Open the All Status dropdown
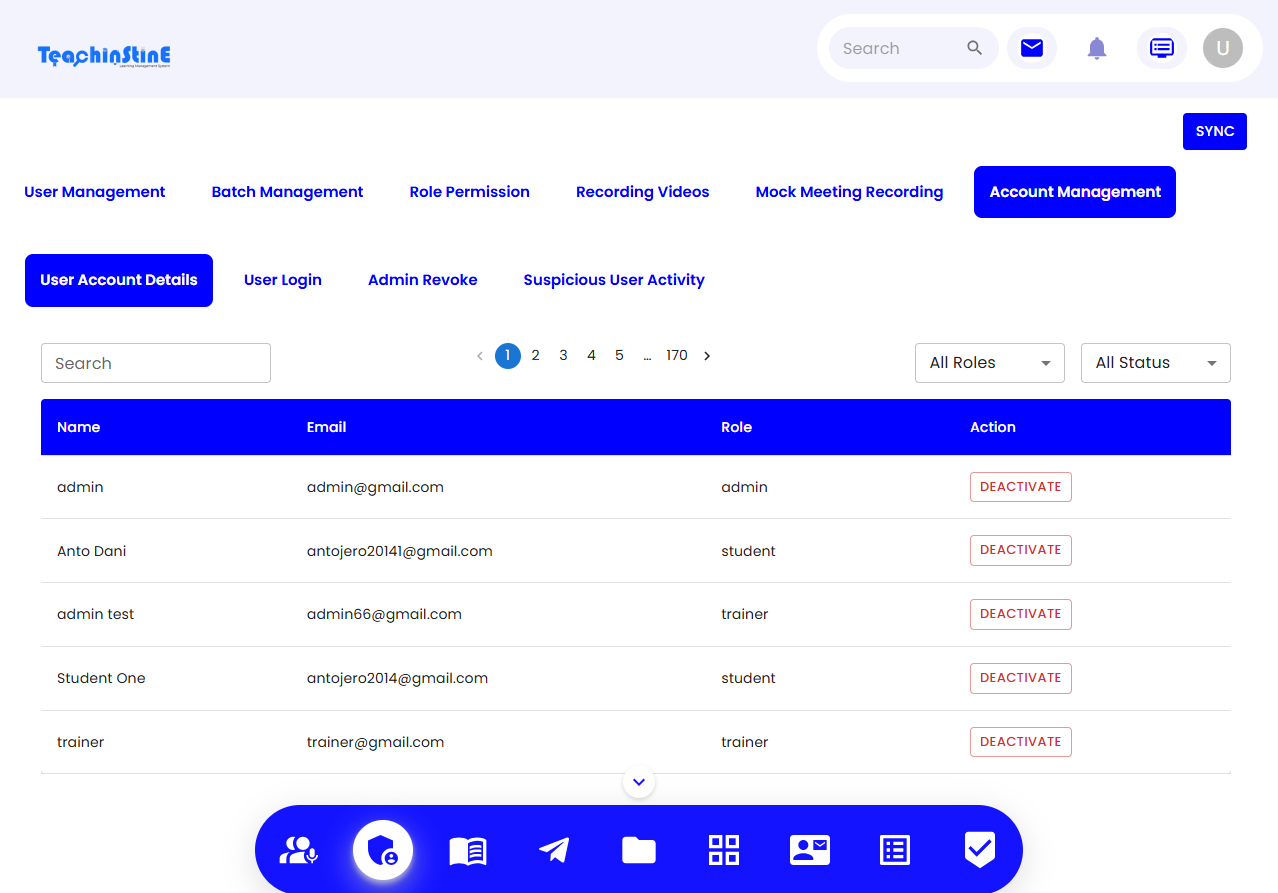The width and height of the screenshot is (1278, 893). [x=1155, y=363]
